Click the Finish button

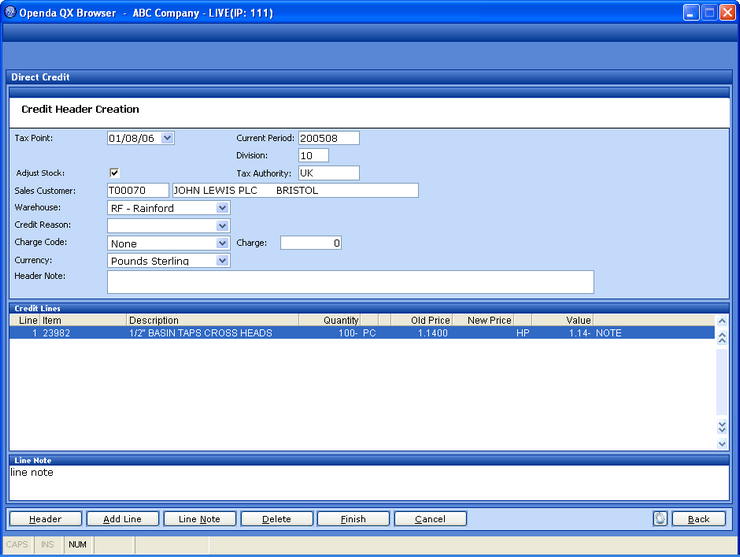tap(353, 519)
